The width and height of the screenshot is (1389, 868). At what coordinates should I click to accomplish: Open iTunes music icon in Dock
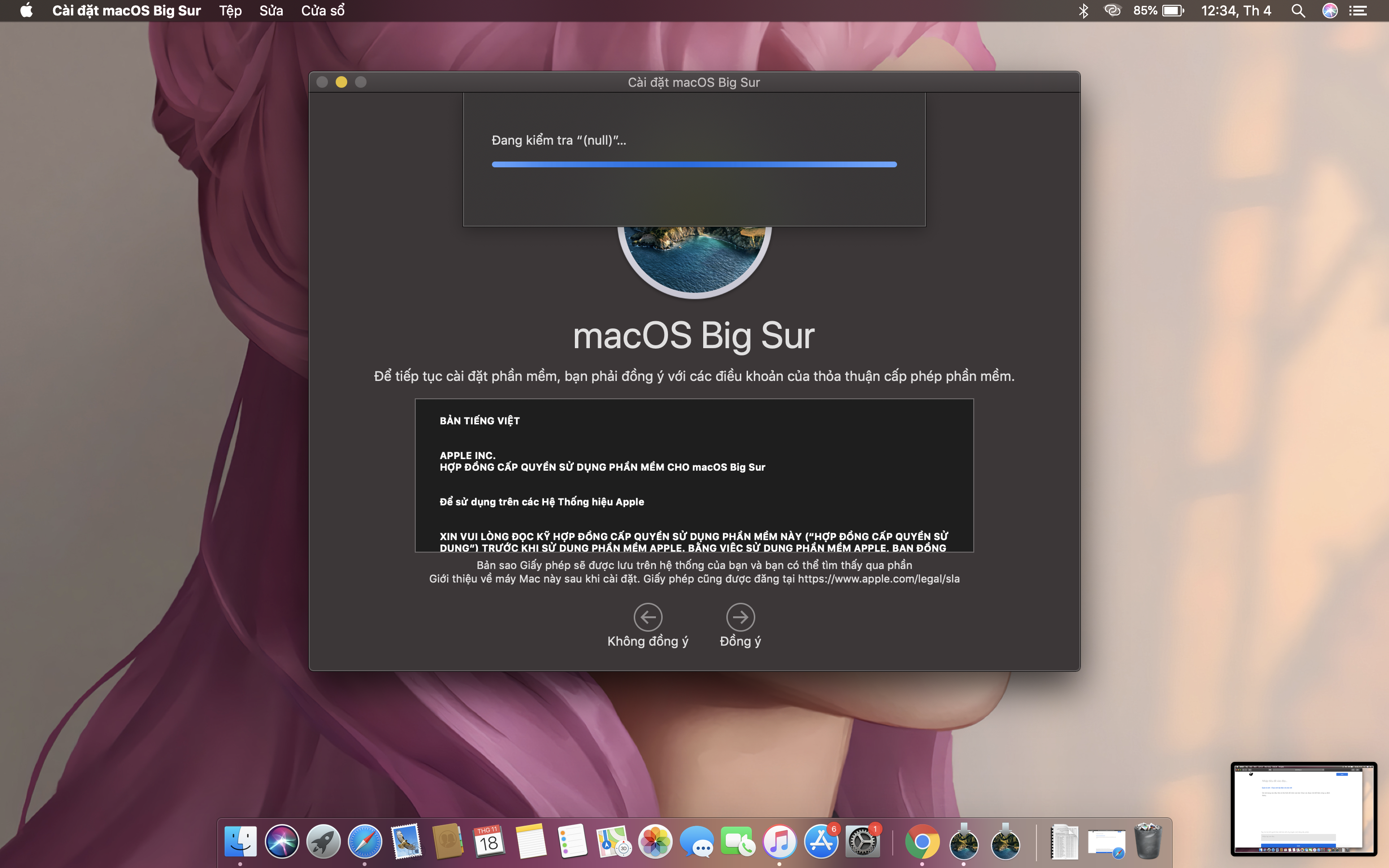coord(779,841)
